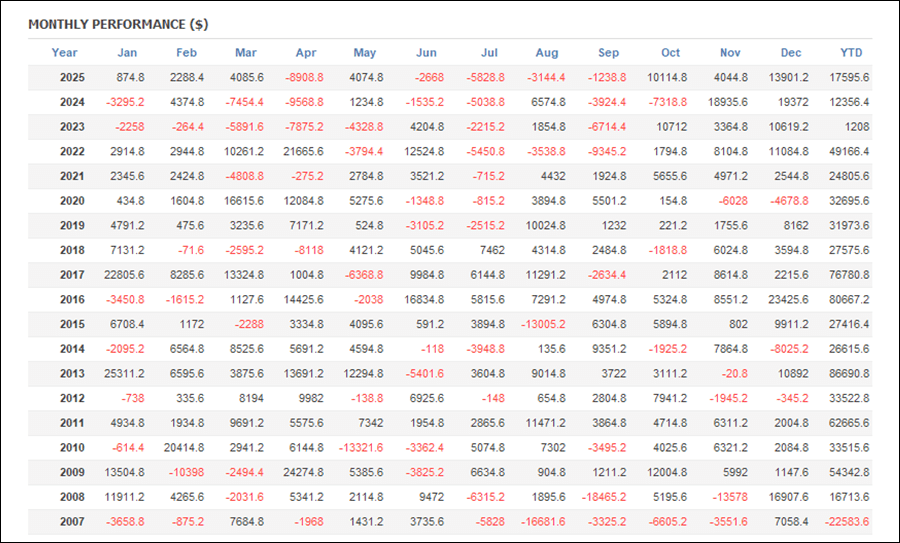Select the 2025 year row label
Image resolution: width=900 pixels, height=543 pixels.
coord(70,78)
